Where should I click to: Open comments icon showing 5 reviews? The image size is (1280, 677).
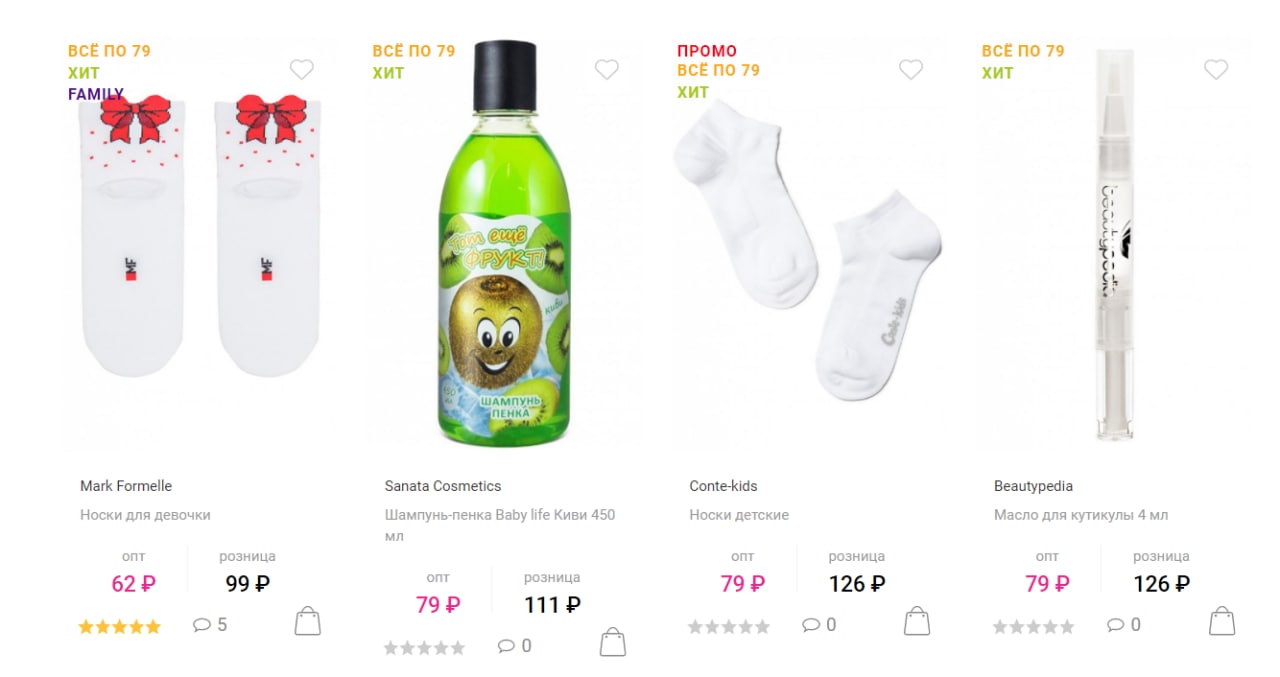click(x=210, y=625)
